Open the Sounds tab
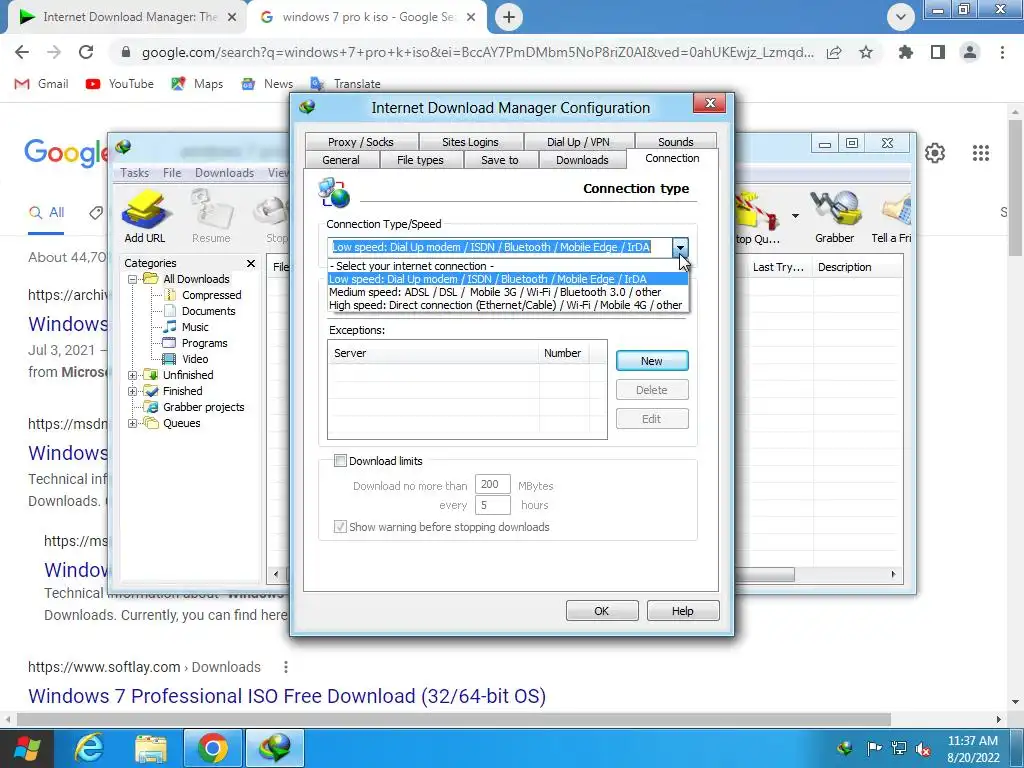 [x=676, y=142]
